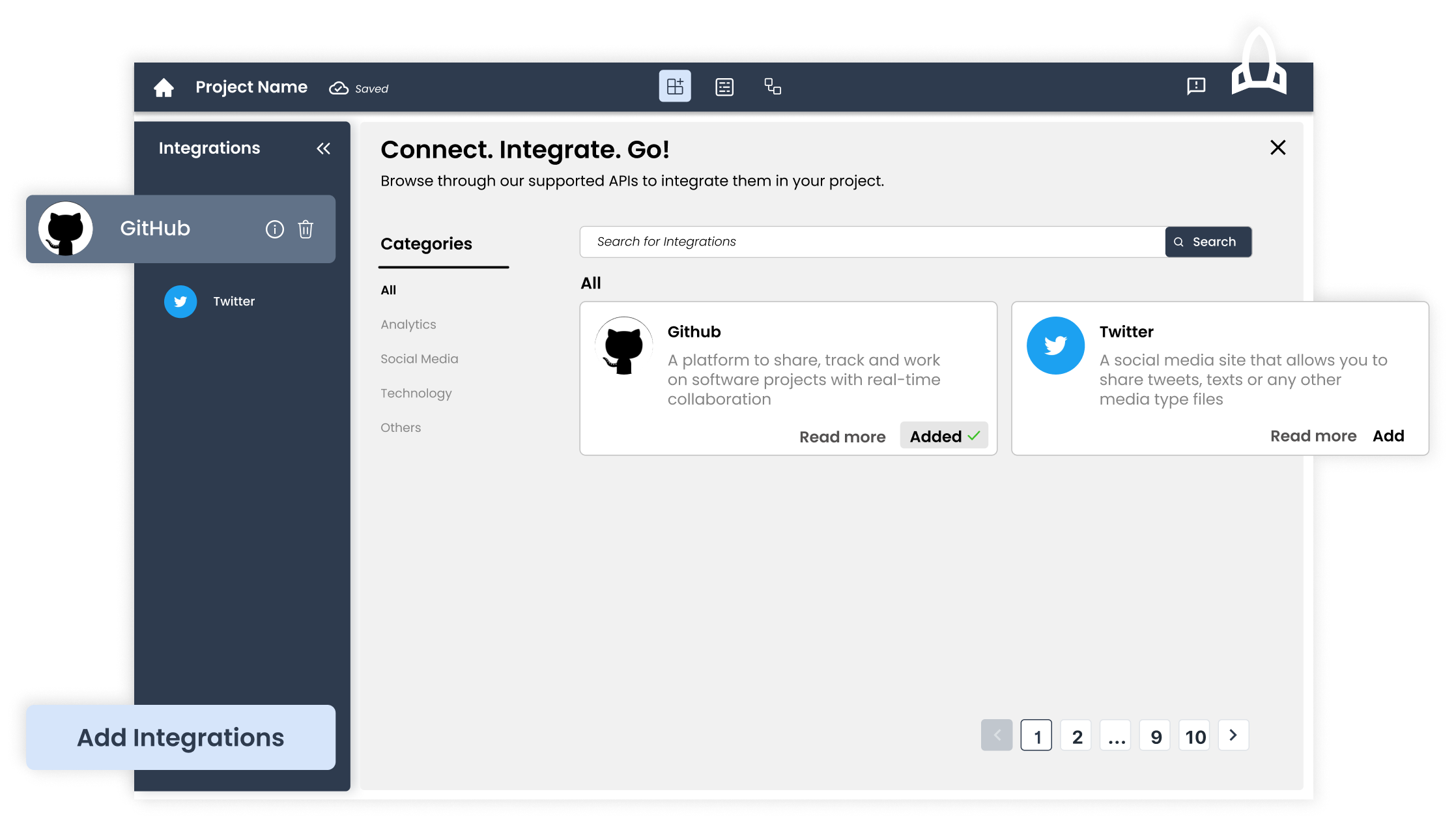Click Read more on Twitter card
Viewport: 1456px width, 826px height.
(1313, 436)
